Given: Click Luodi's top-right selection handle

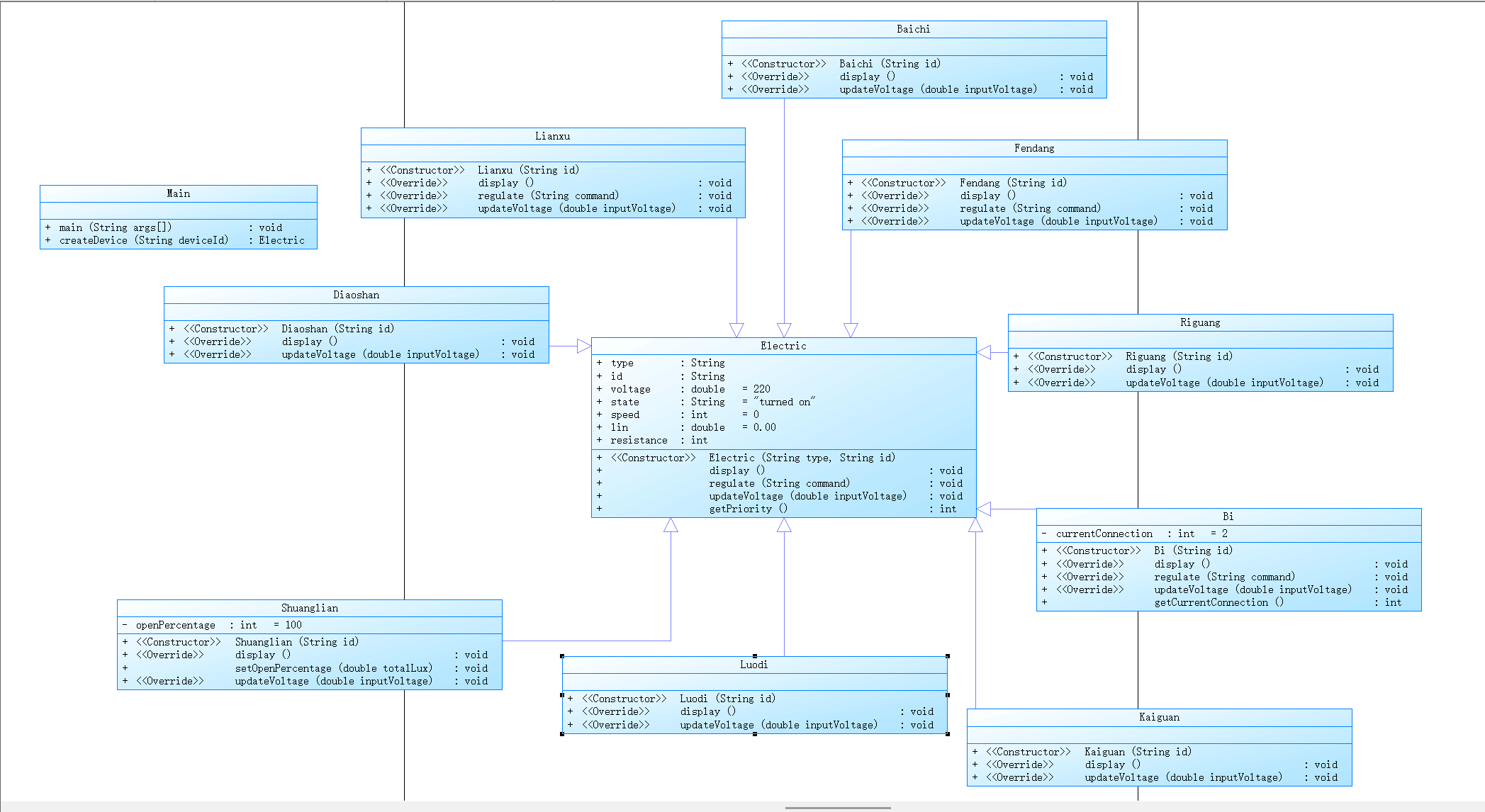Looking at the screenshot, I should click(948, 656).
